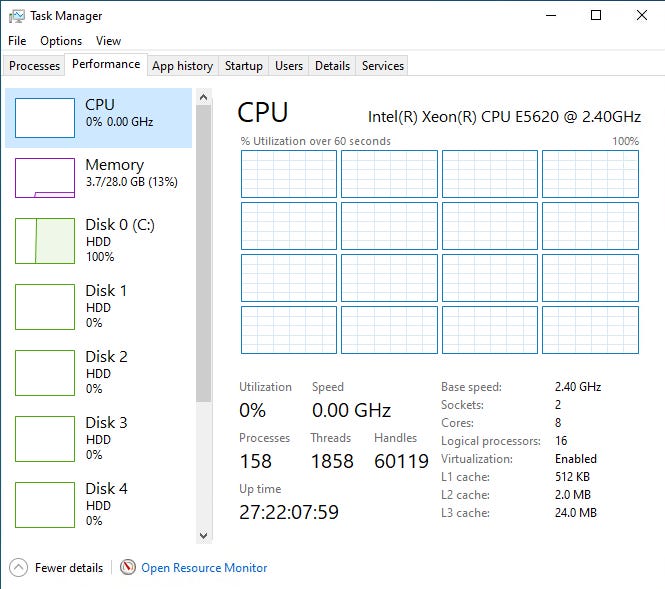Click the bottom-right logical processor graph
This screenshot has width=665, height=589.
(590, 330)
